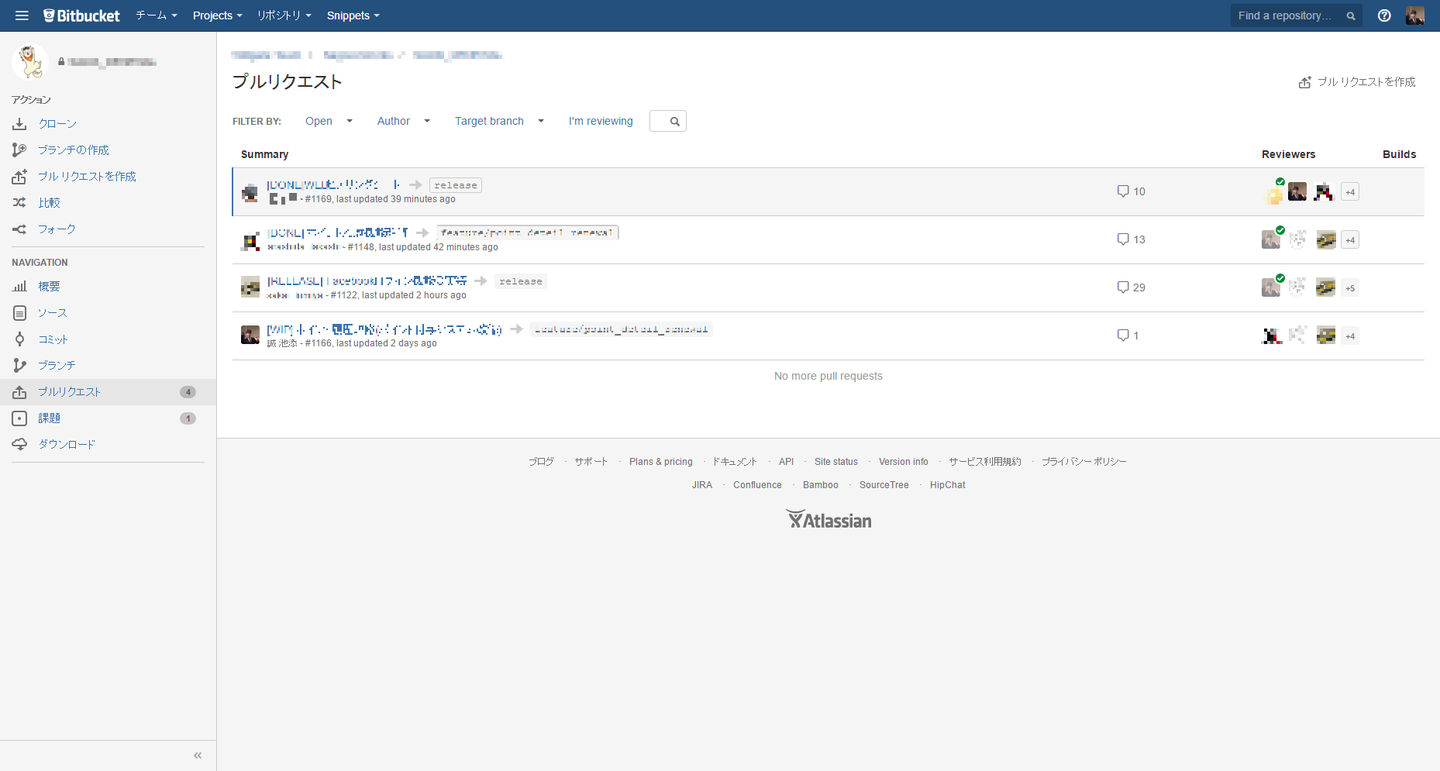Go to the Bitbucket home logo
1440x771 pixels.
82,16
